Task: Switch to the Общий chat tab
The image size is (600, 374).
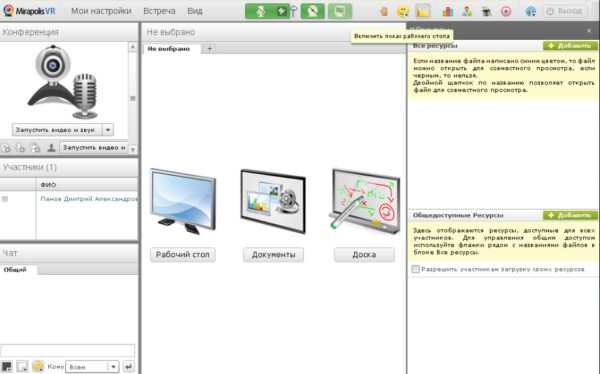Action: pos(15,269)
